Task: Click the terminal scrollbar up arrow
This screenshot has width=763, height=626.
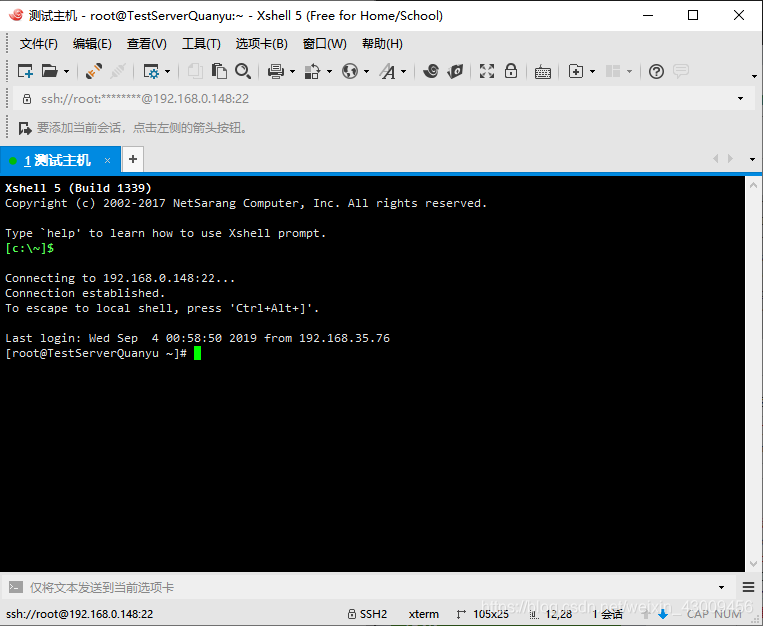Action: (x=753, y=185)
